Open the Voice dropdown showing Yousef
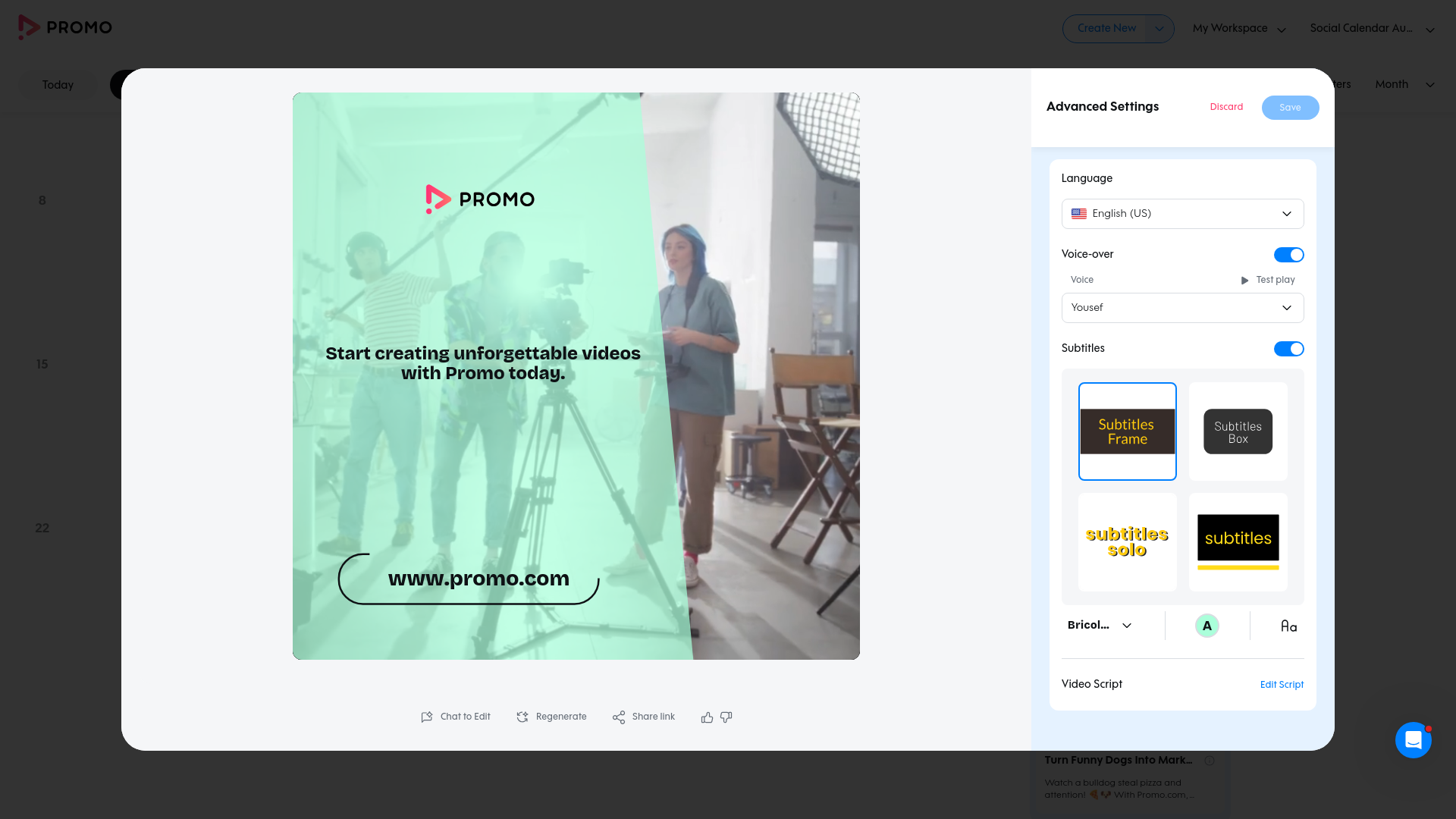 pyautogui.click(x=1183, y=308)
